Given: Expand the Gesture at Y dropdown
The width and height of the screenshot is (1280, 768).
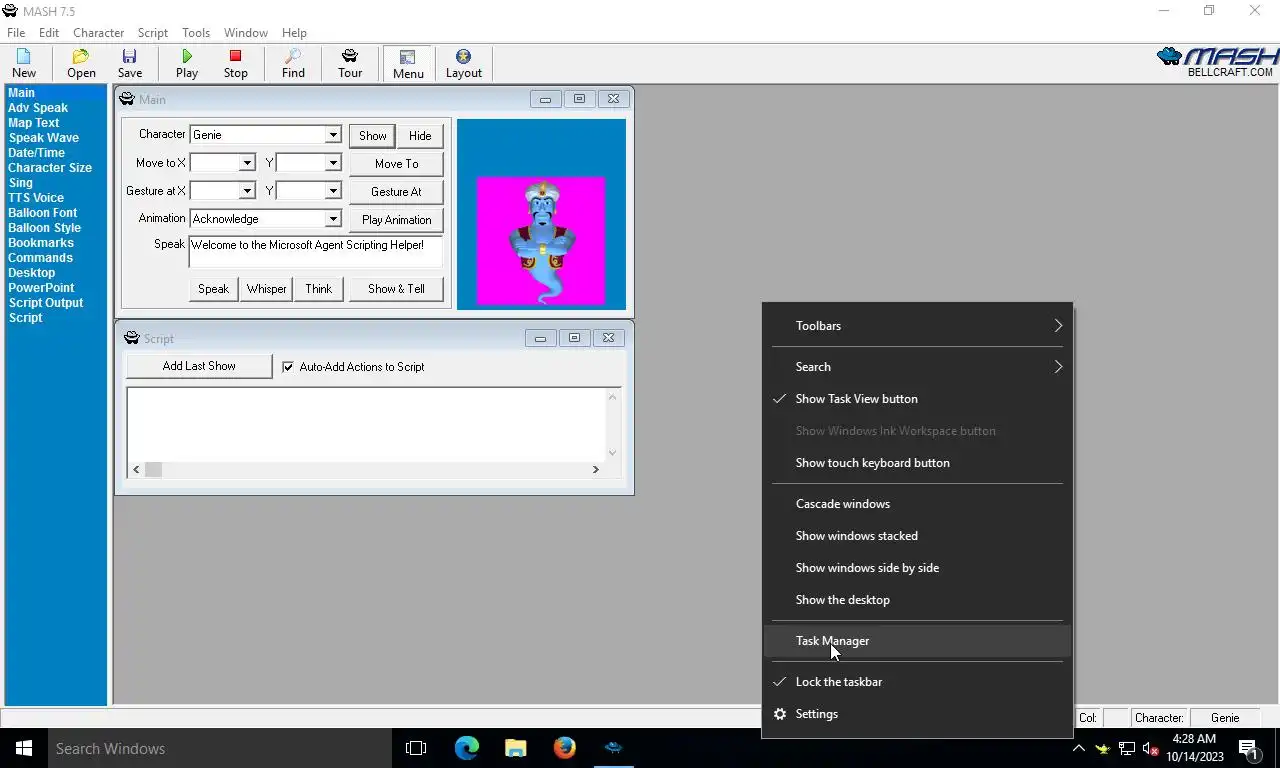Looking at the screenshot, I should [x=333, y=191].
